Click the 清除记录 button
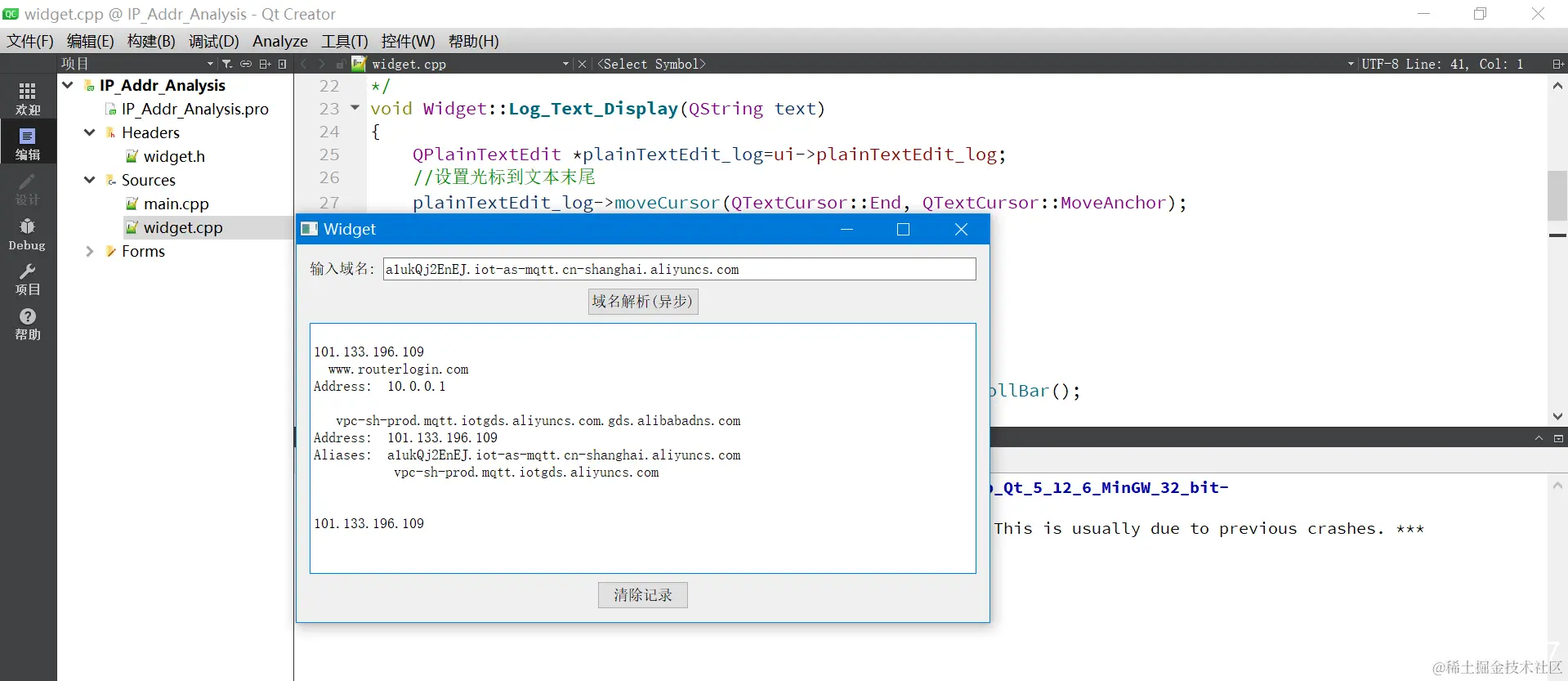 (x=643, y=595)
